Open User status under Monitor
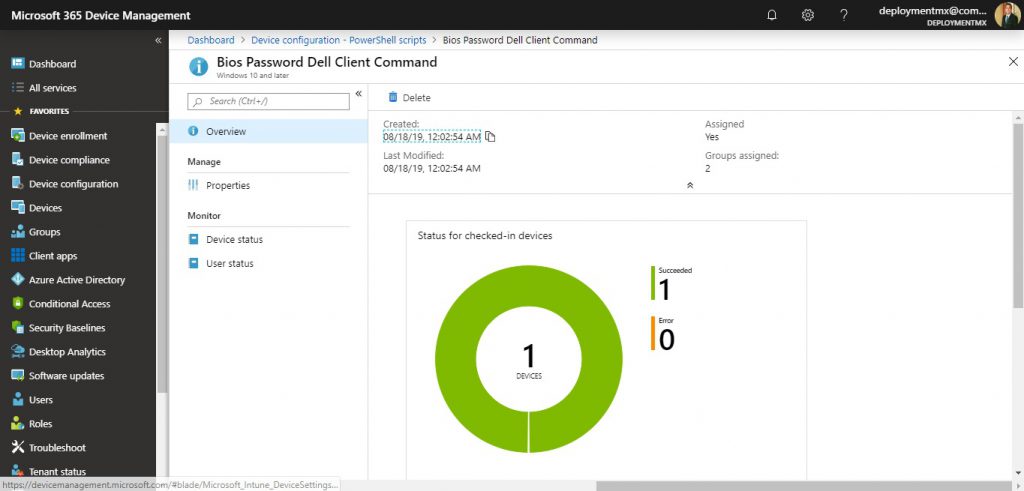Viewport: 1024px width, 491px height. pos(229,264)
